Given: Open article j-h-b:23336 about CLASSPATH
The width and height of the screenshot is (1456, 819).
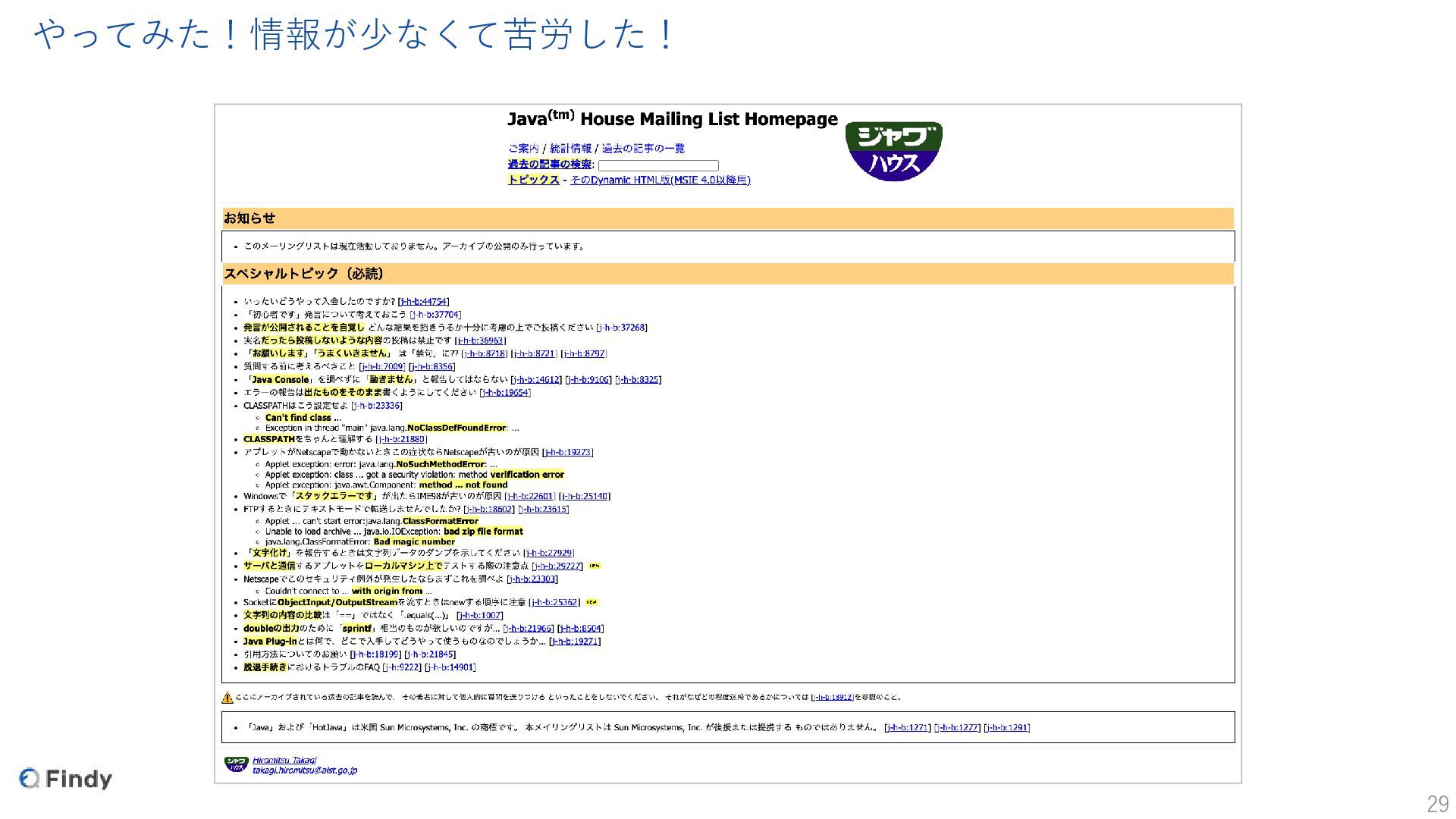Looking at the screenshot, I should click(x=377, y=406).
